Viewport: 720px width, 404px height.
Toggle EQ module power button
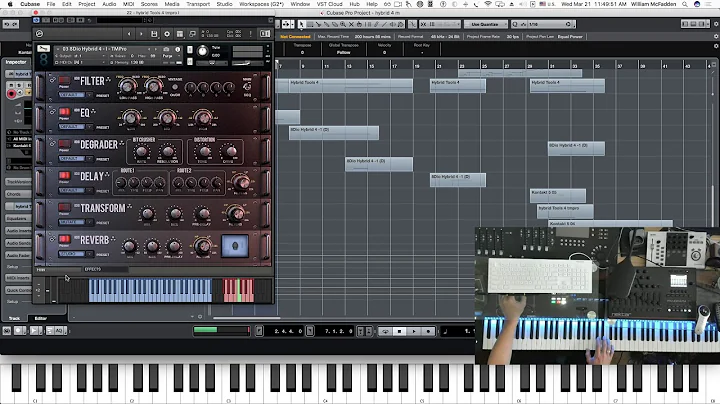click(x=64, y=112)
